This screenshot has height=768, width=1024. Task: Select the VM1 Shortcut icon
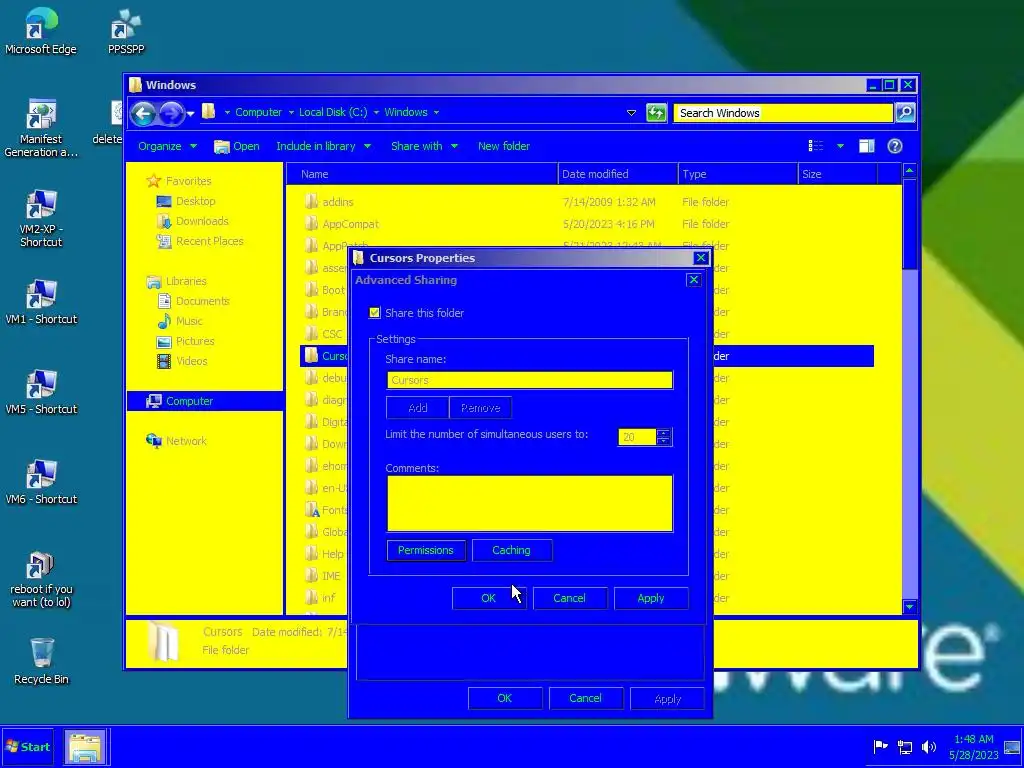(40, 302)
